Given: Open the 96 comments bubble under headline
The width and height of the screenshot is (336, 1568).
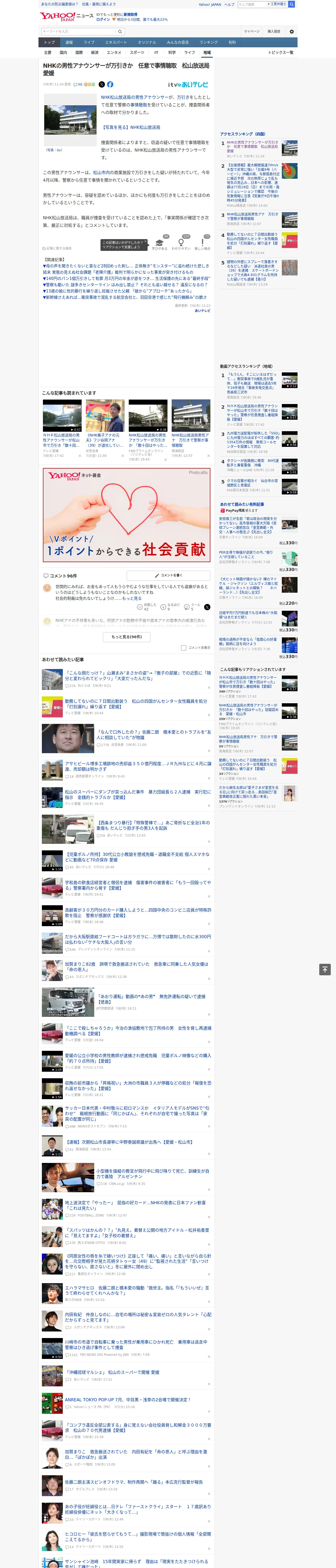Looking at the screenshot, I should click(x=78, y=85).
